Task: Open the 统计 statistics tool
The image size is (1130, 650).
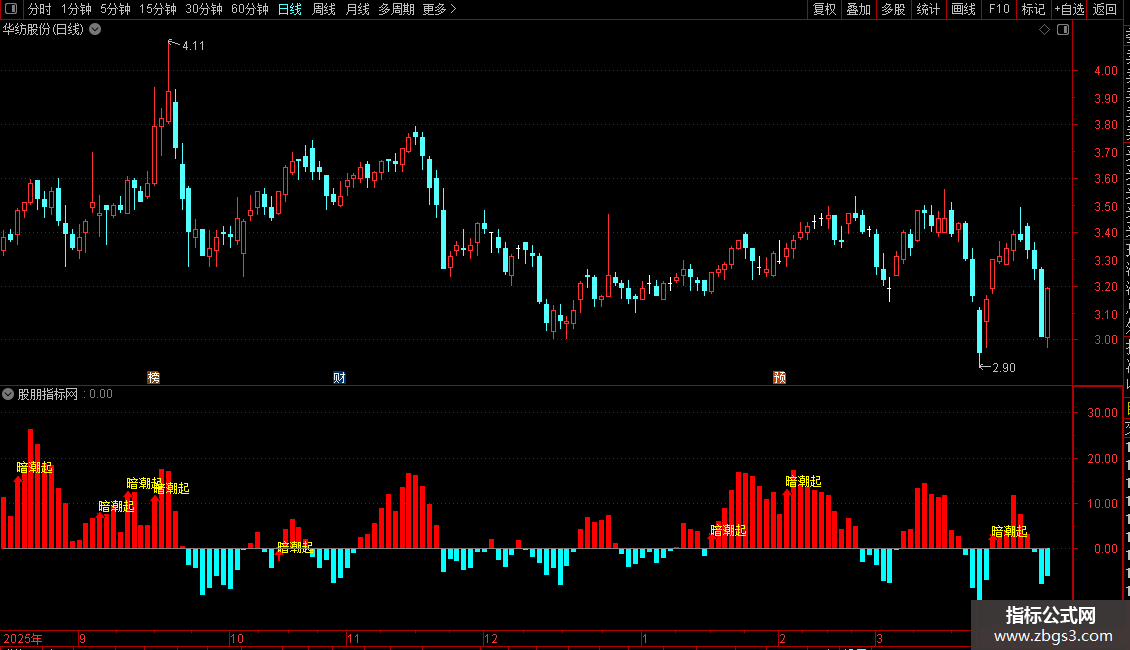Action: (928, 9)
